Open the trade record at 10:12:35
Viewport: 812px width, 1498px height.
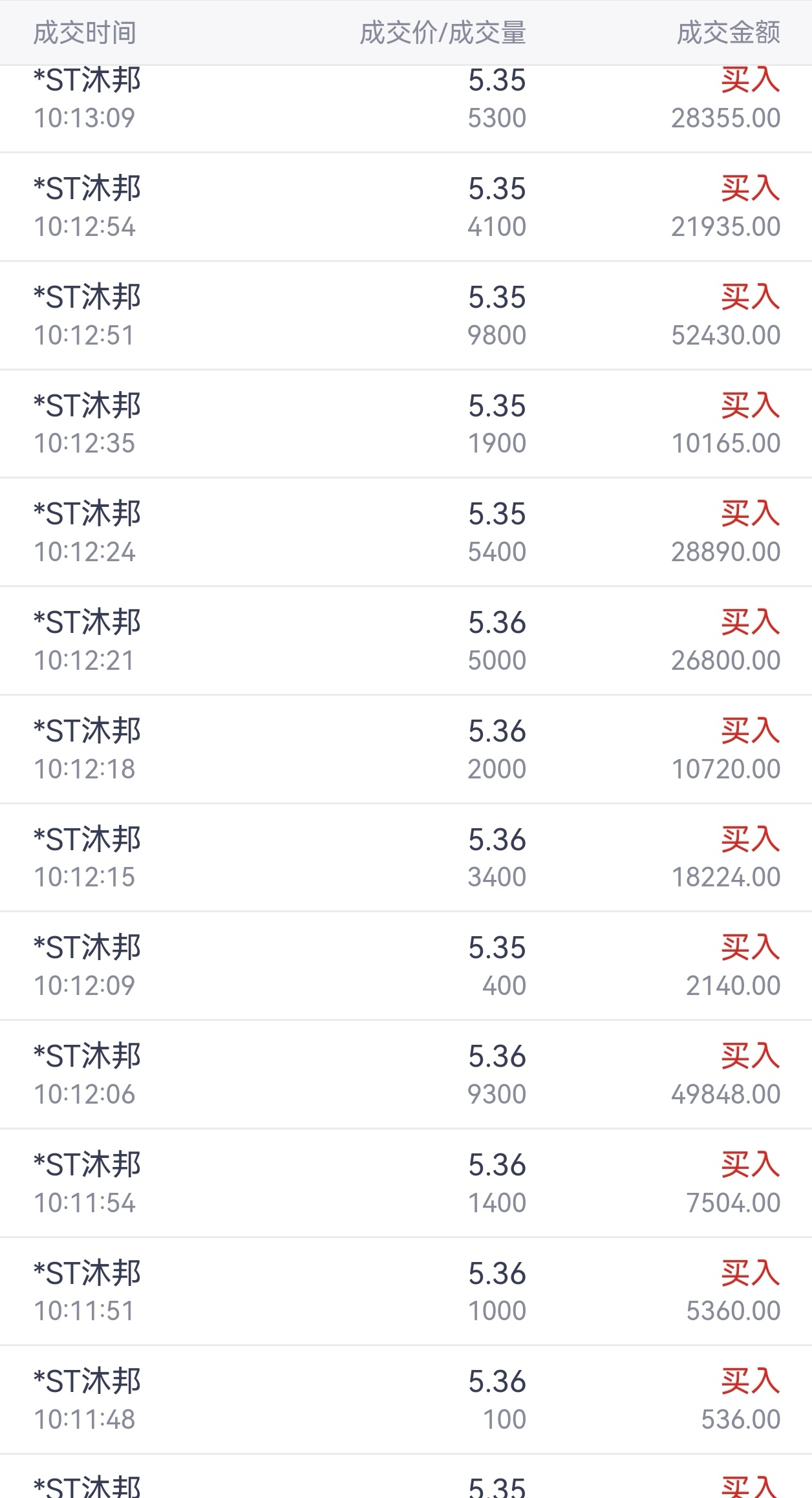(406, 424)
